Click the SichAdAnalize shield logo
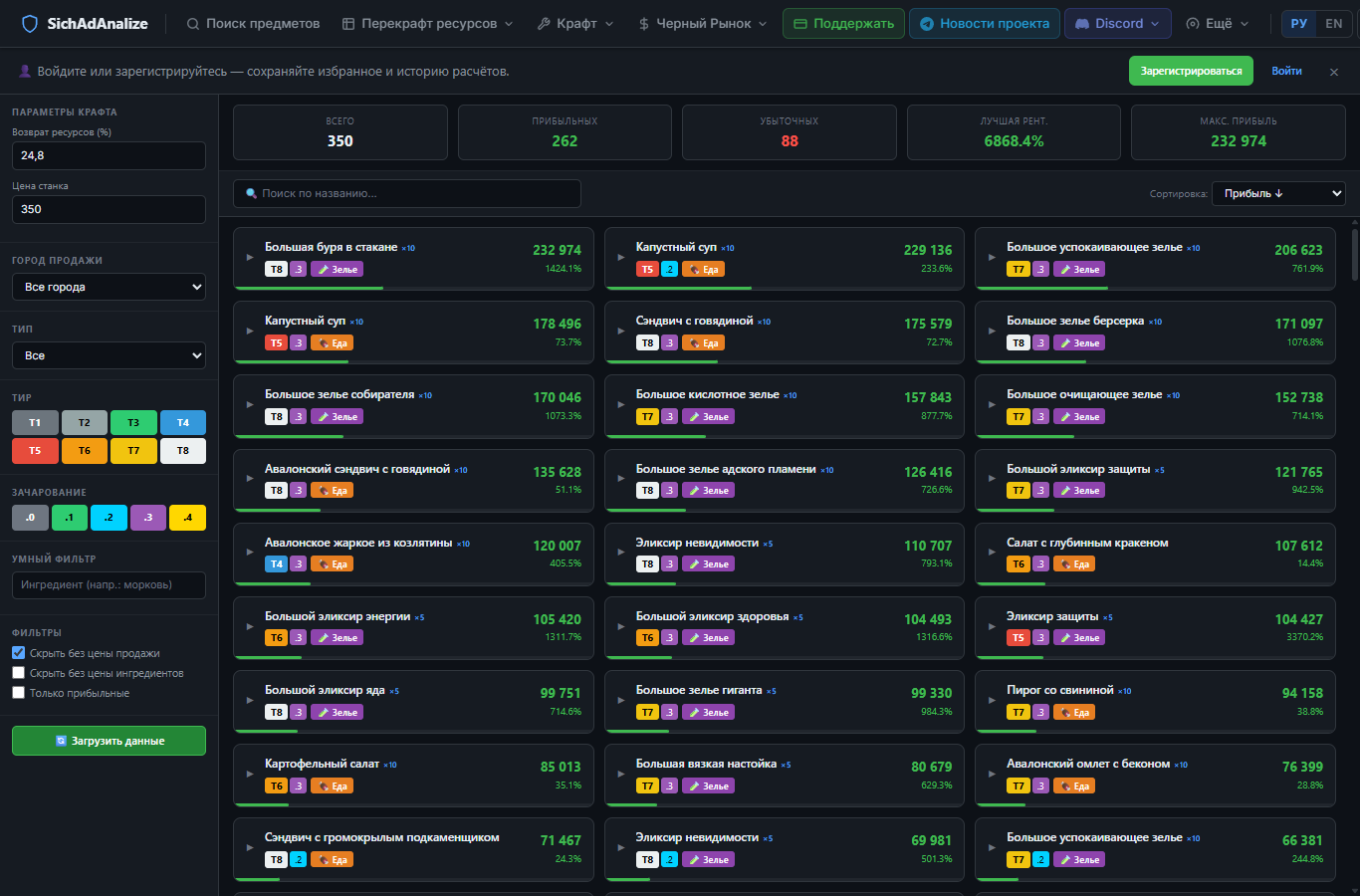Viewport: 1360px width, 896px height. click(30, 23)
